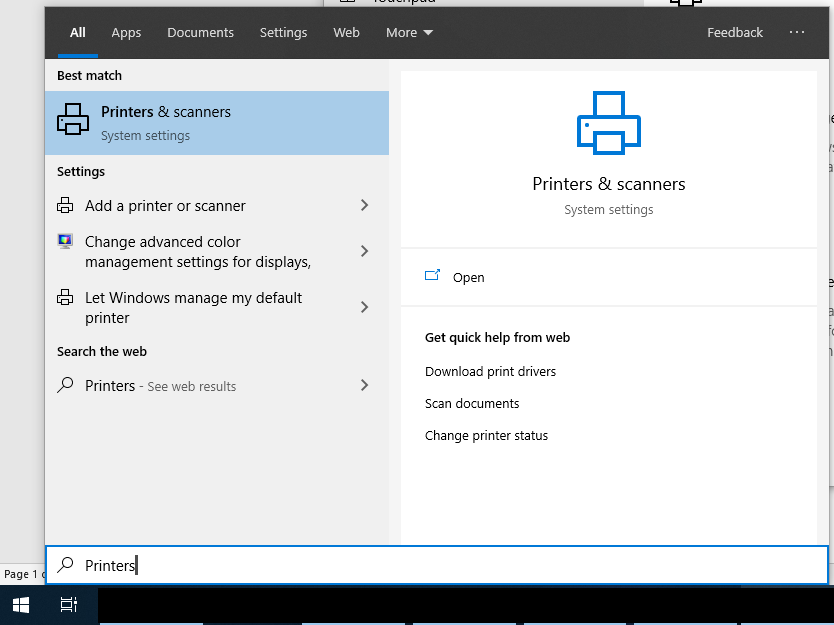Click the Feedback button

pyautogui.click(x=735, y=32)
